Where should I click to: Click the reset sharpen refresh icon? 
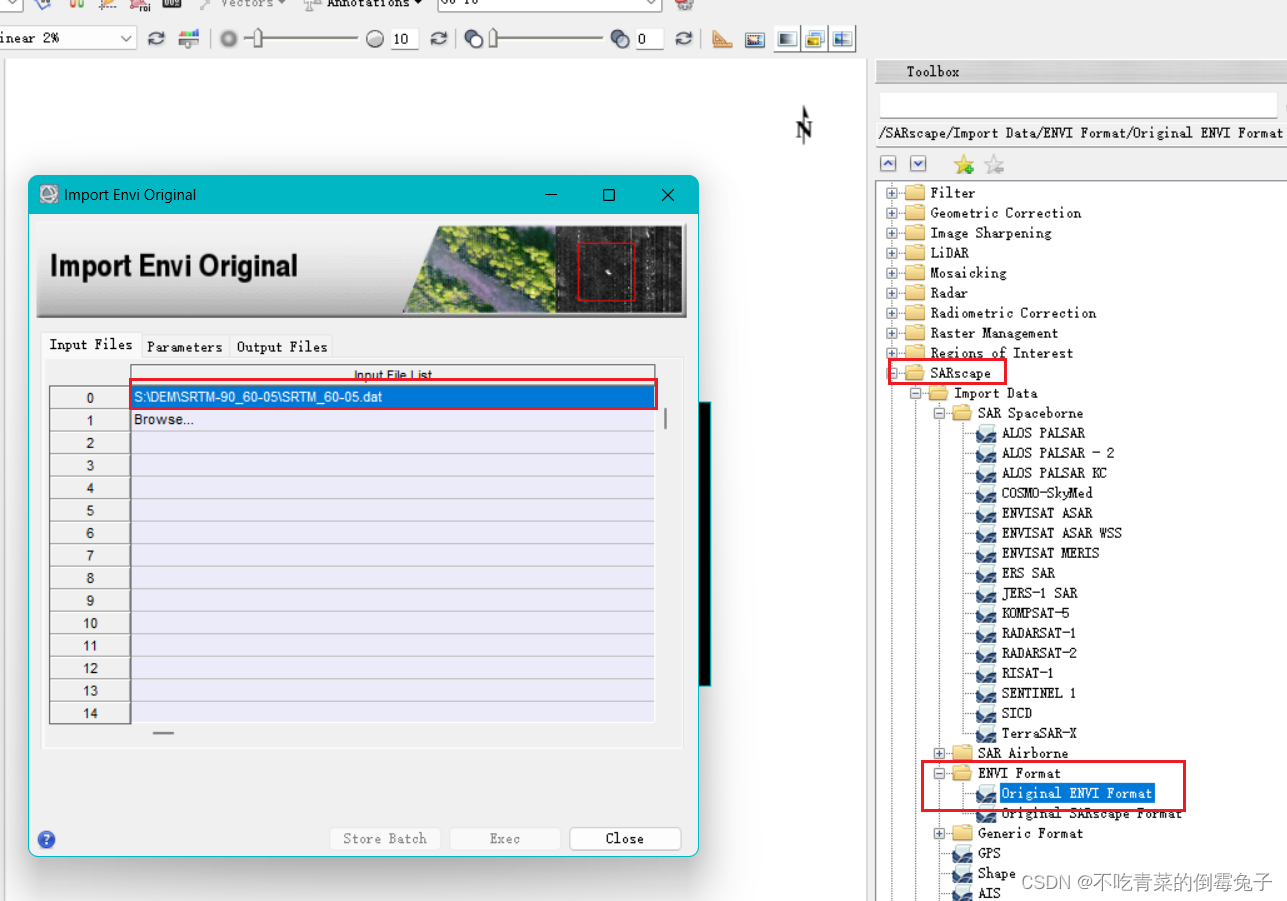(x=439, y=39)
